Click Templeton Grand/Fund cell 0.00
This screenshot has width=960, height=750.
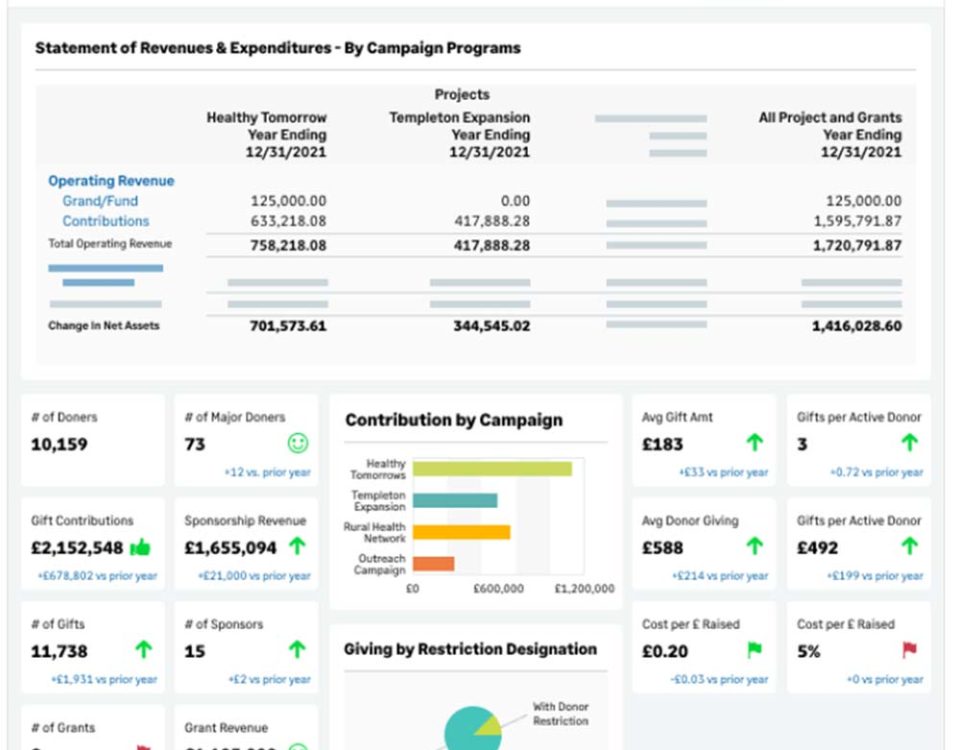point(515,201)
